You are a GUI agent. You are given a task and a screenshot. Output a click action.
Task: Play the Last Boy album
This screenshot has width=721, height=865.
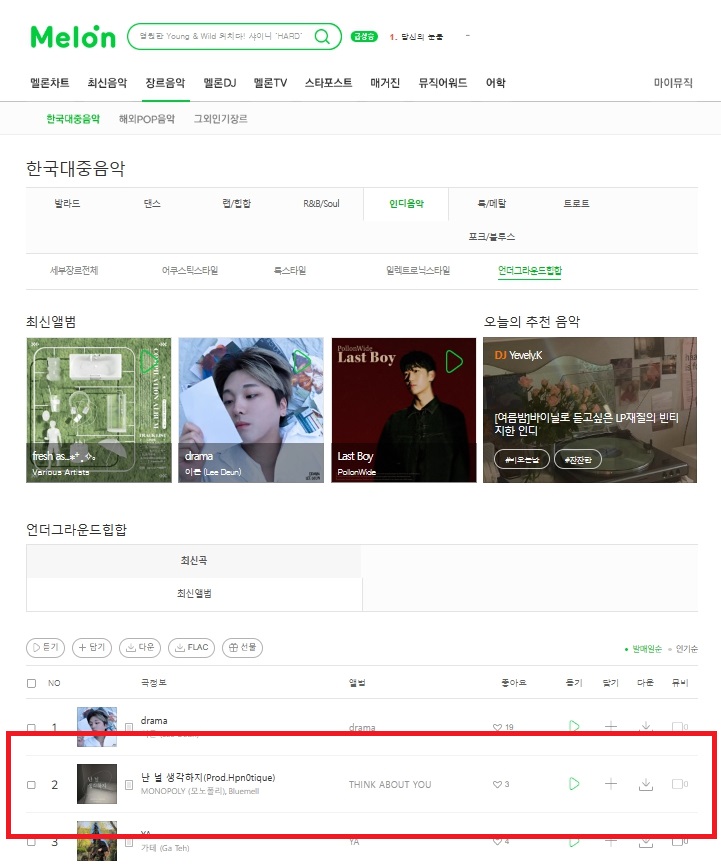[453, 361]
